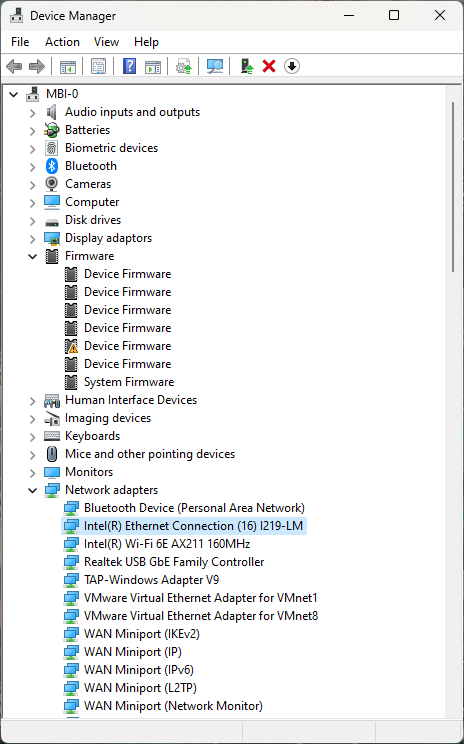This screenshot has height=744, width=464.
Task: Click the vertical scrollbar thumb
Action: [453, 186]
